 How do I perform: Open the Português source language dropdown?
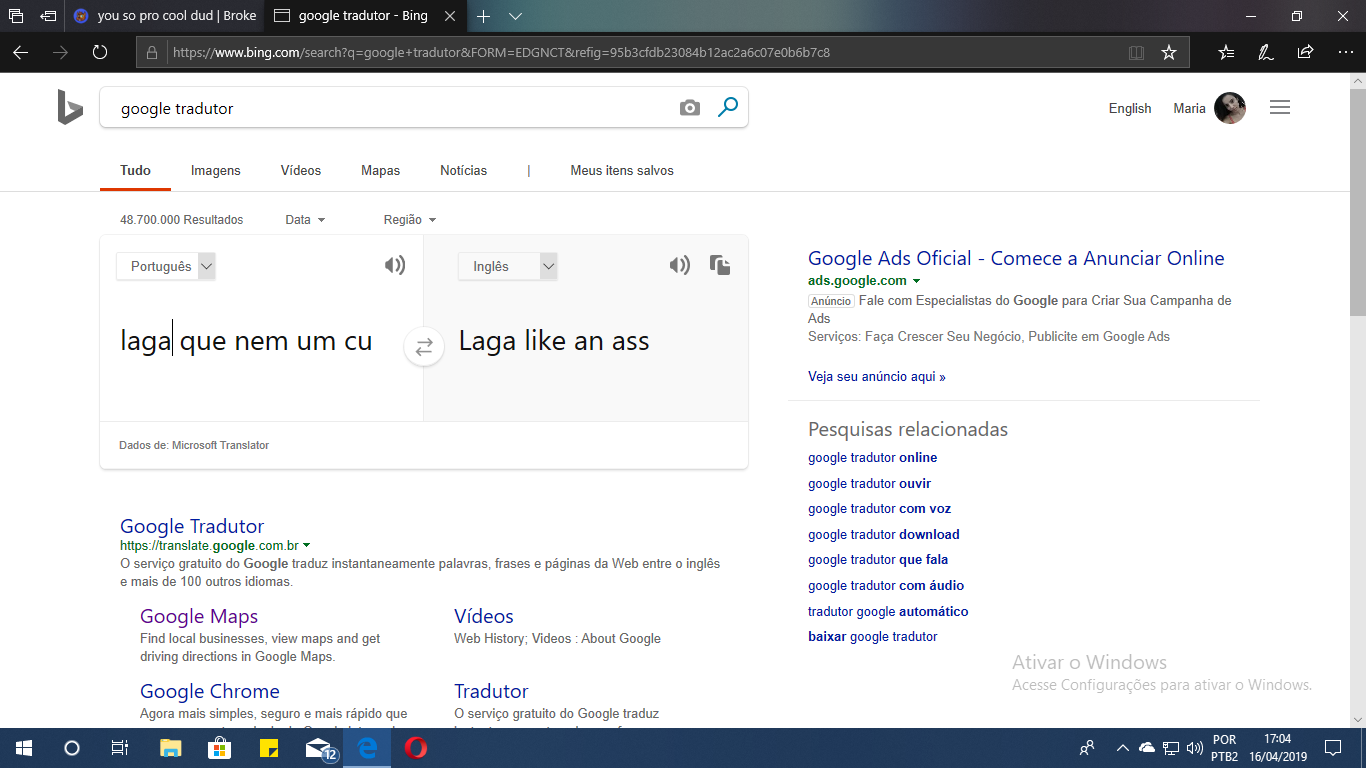pos(166,266)
